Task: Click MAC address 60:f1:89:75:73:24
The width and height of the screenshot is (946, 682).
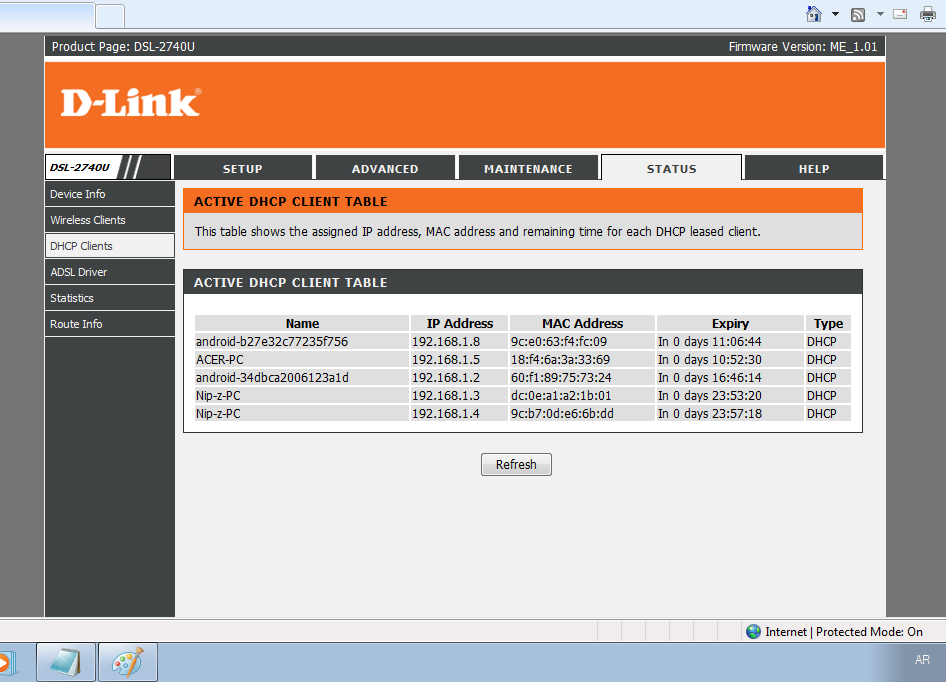Action: pos(561,378)
